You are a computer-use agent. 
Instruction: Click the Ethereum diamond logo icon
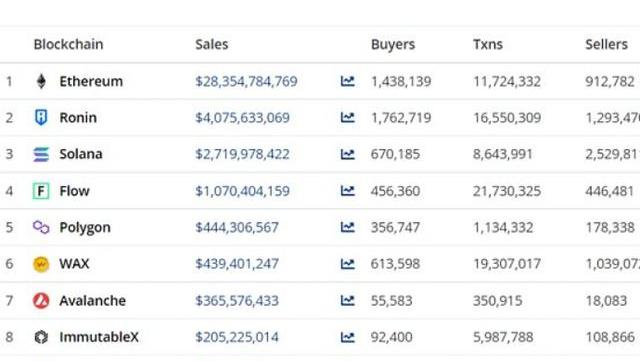pos(41,81)
